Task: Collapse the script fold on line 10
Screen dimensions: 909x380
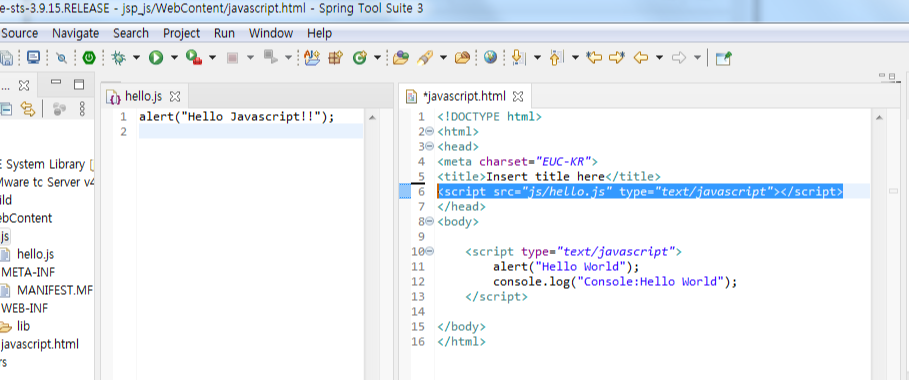Action: (430, 251)
